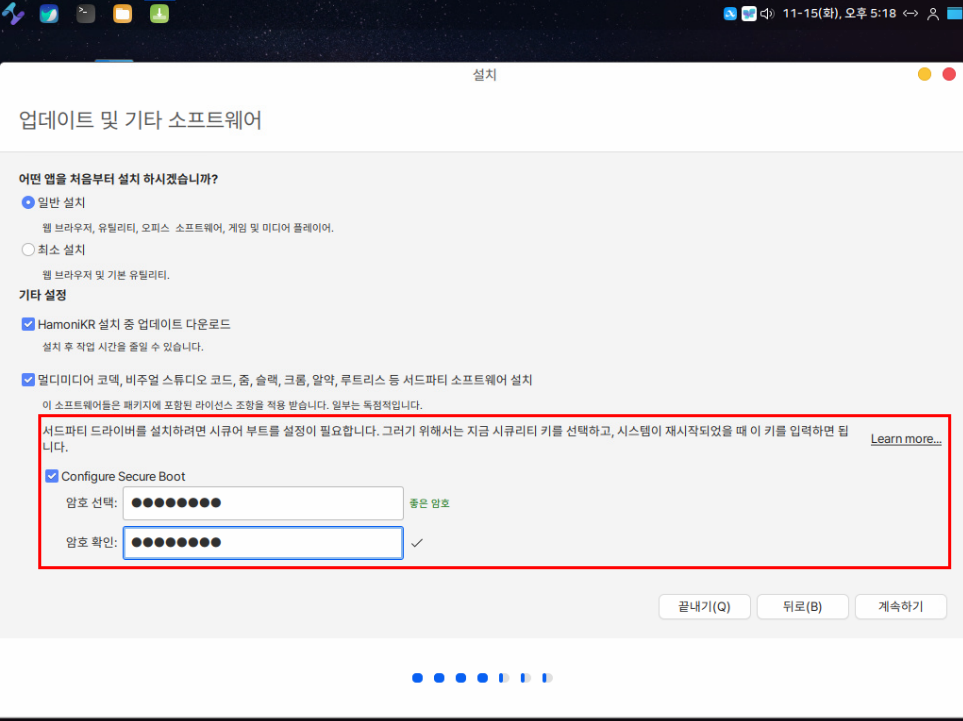
Task: Go back with the 뒤로(B) button
Action: click(x=802, y=607)
